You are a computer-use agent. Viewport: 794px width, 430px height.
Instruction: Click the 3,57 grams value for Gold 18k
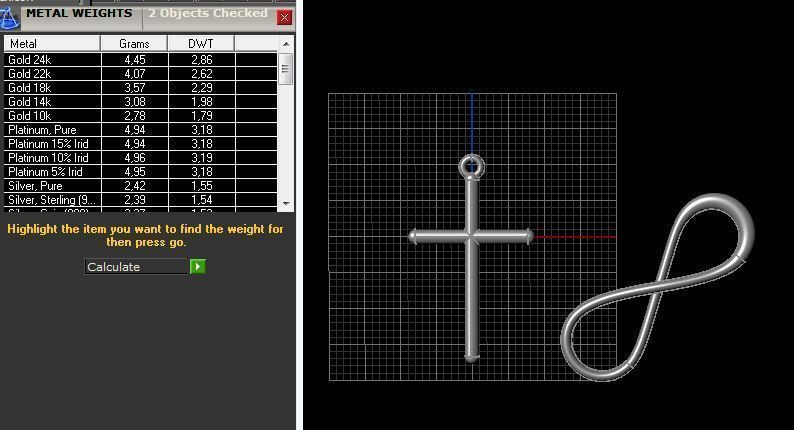click(135, 88)
